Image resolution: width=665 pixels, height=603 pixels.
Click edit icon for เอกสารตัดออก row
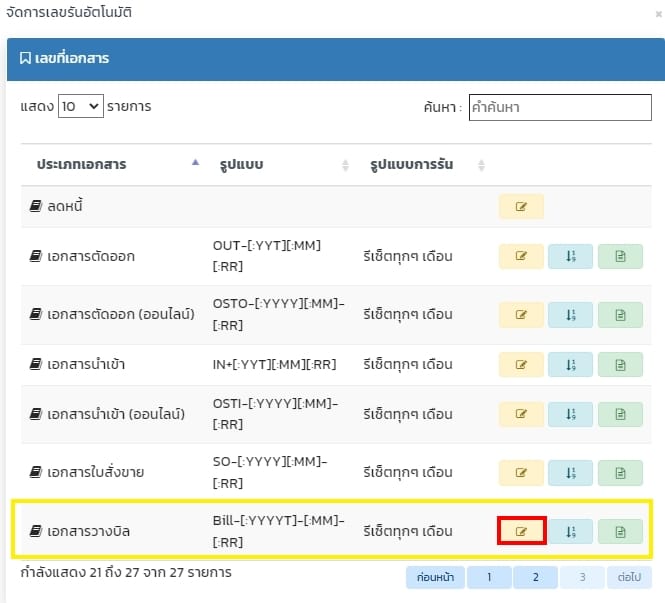pos(521,256)
